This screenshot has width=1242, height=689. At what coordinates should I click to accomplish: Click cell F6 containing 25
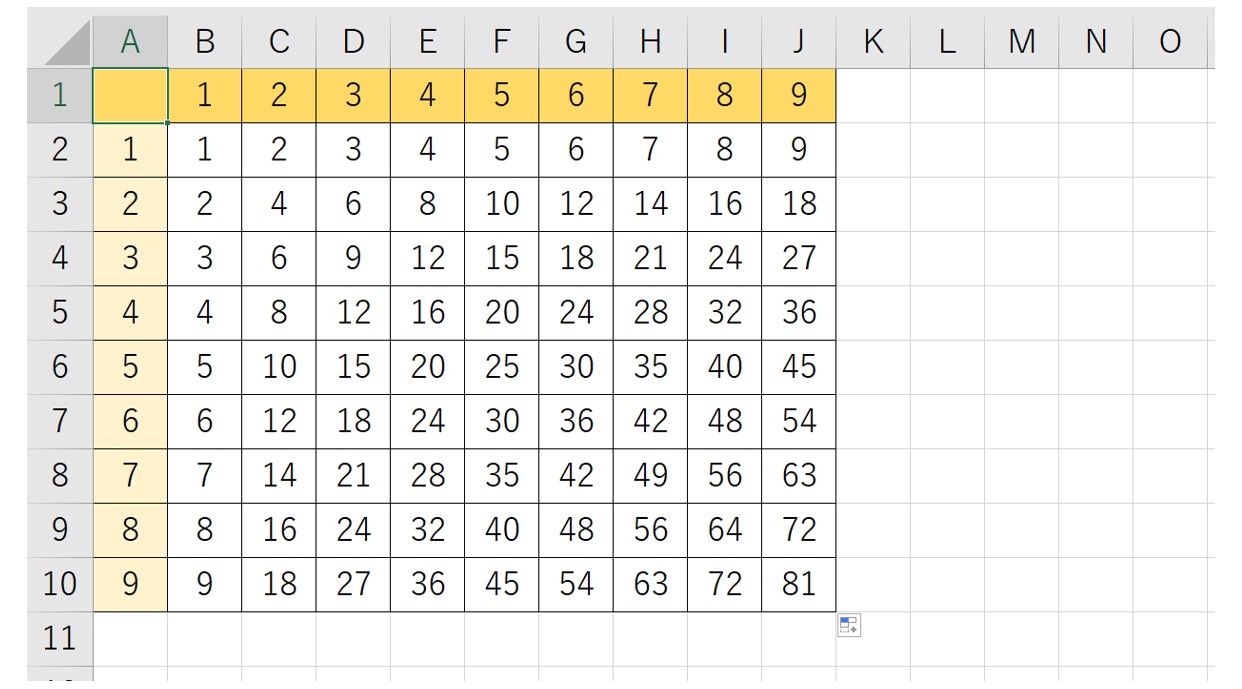click(502, 367)
